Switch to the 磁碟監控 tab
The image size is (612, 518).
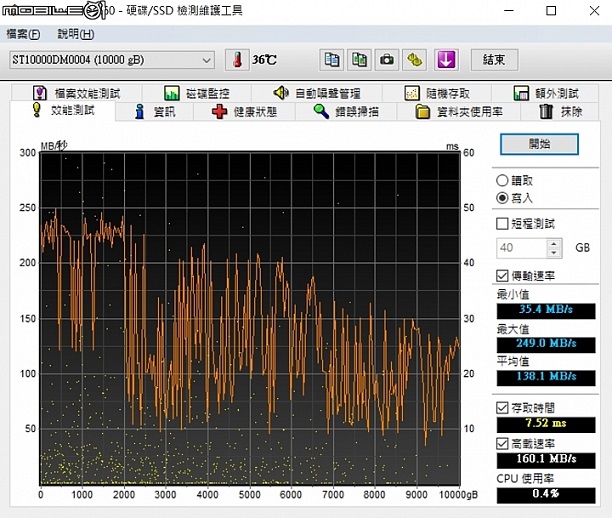click(197, 93)
